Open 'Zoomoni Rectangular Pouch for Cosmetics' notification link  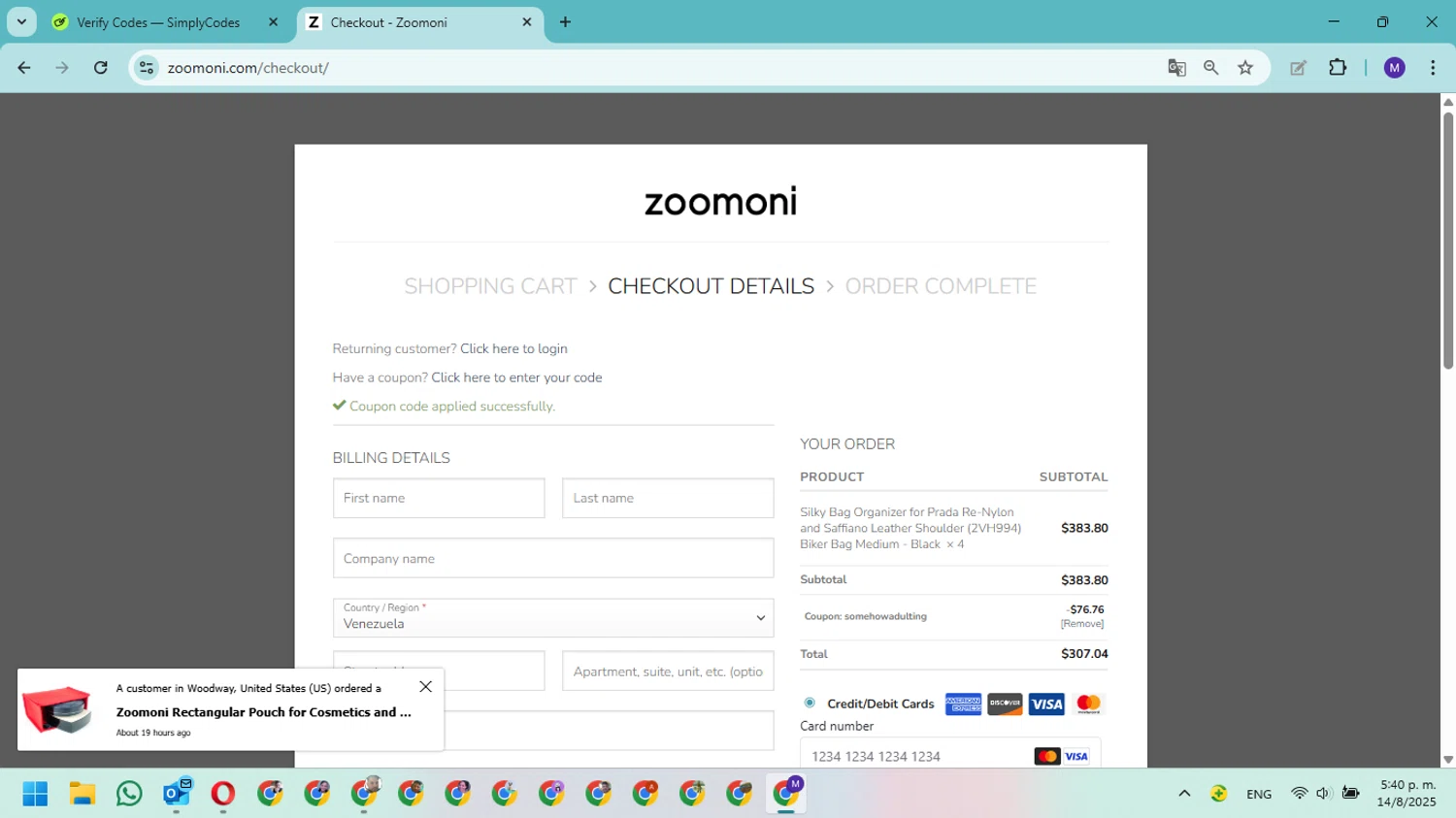pyautogui.click(x=264, y=712)
